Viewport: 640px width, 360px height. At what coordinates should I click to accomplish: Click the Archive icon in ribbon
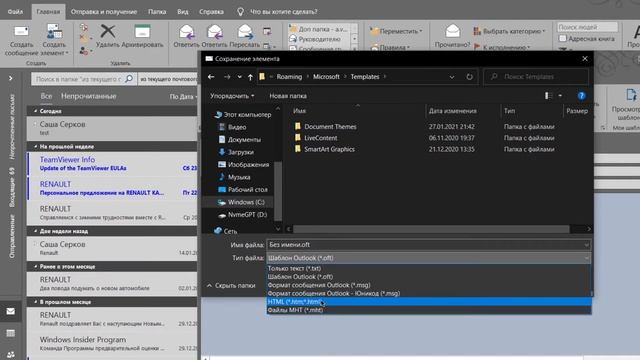point(142,31)
